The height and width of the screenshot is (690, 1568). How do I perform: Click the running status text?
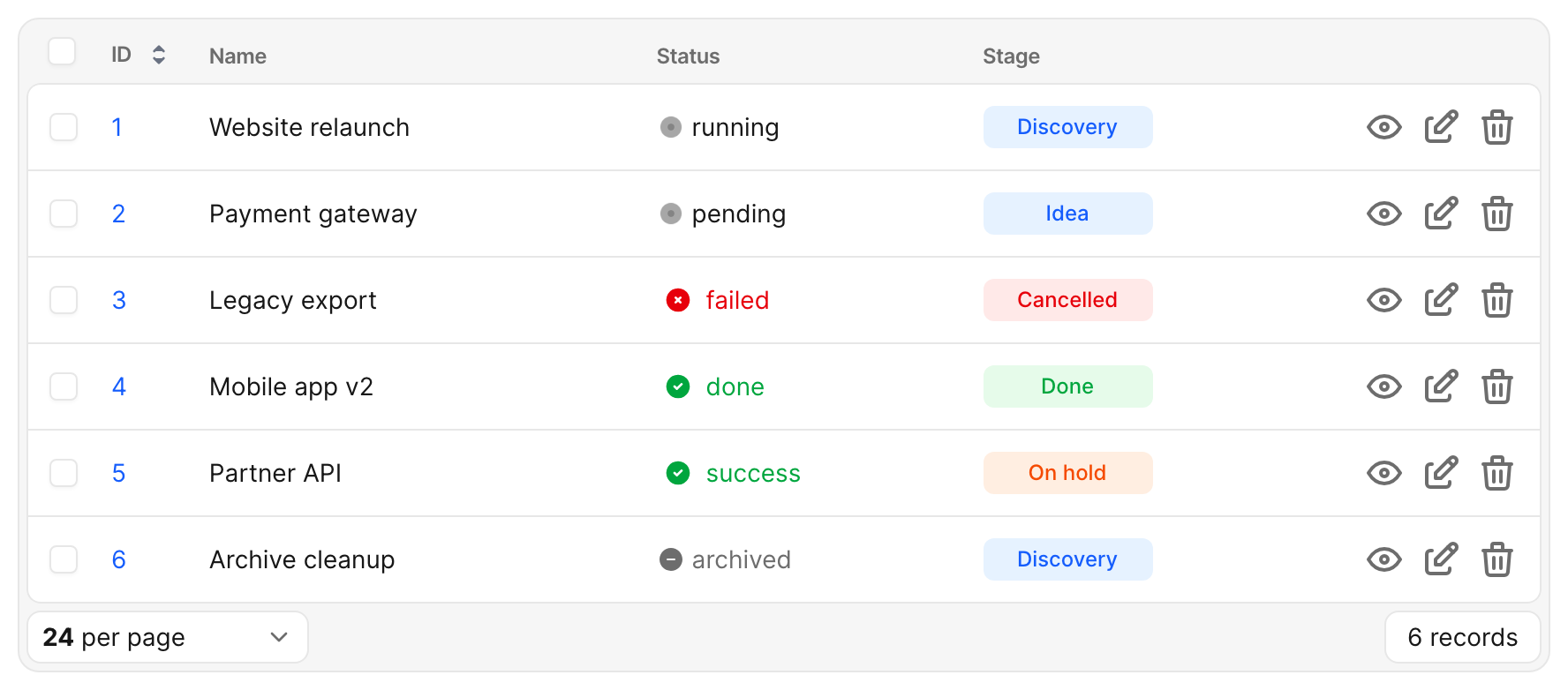pos(735,127)
